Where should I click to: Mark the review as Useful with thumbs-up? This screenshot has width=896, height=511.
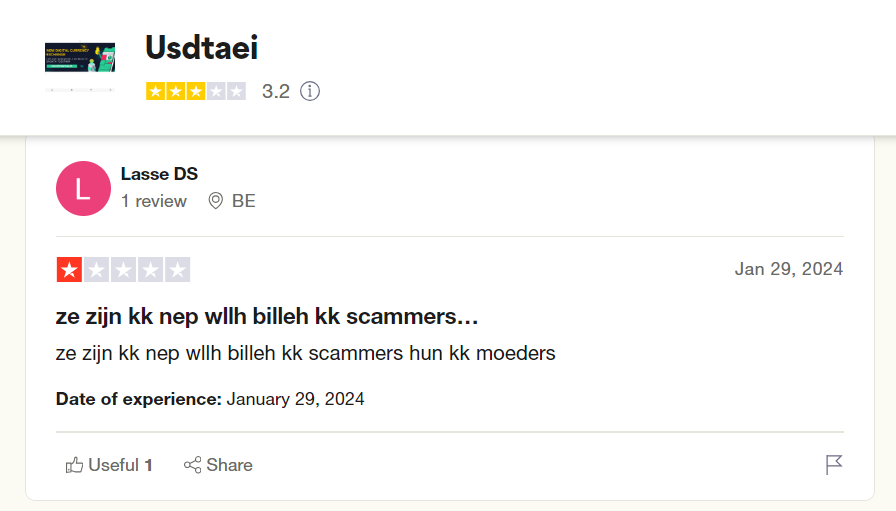[x=74, y=465]
